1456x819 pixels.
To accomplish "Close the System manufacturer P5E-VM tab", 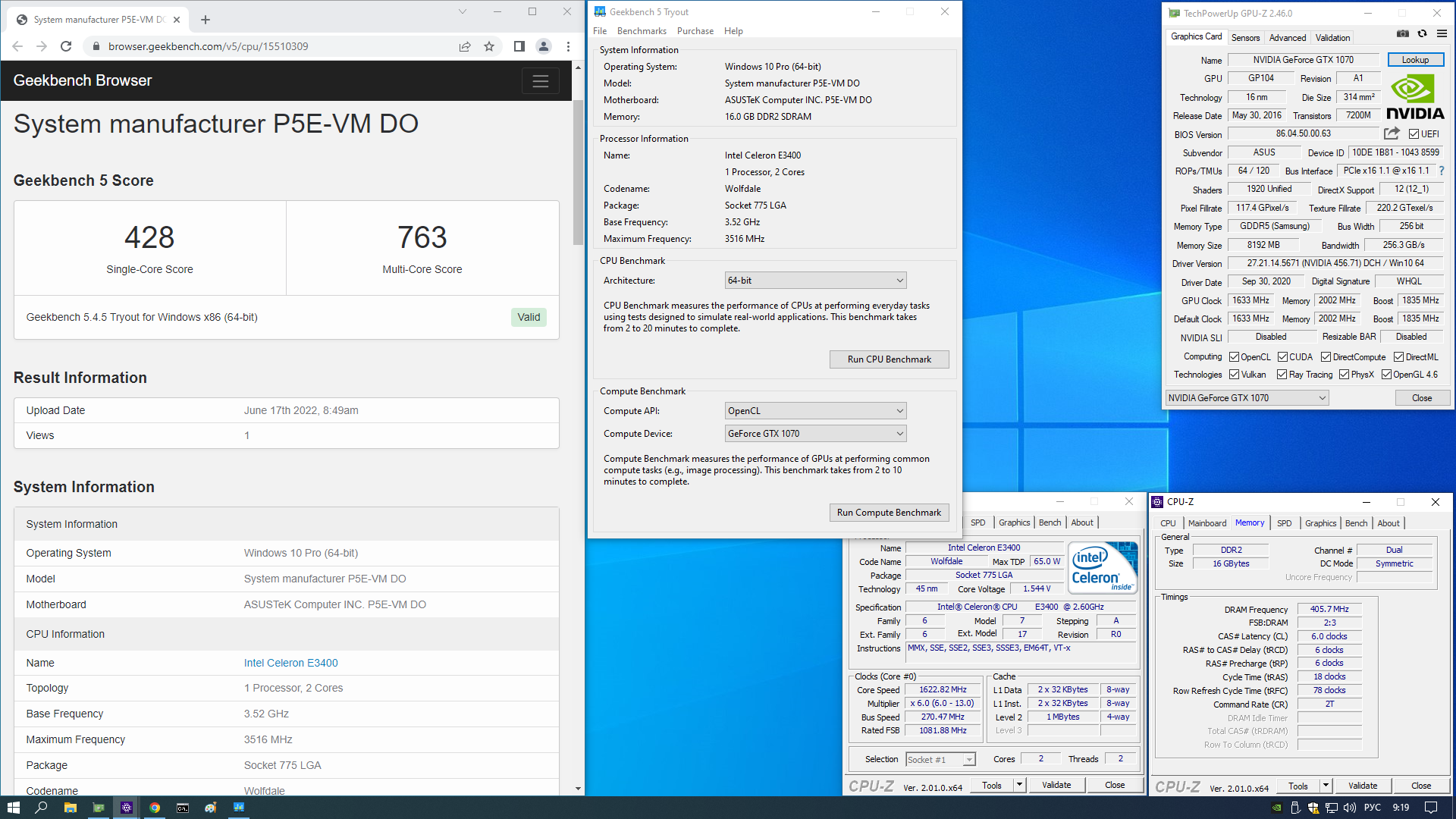I will tap(177, 20).
